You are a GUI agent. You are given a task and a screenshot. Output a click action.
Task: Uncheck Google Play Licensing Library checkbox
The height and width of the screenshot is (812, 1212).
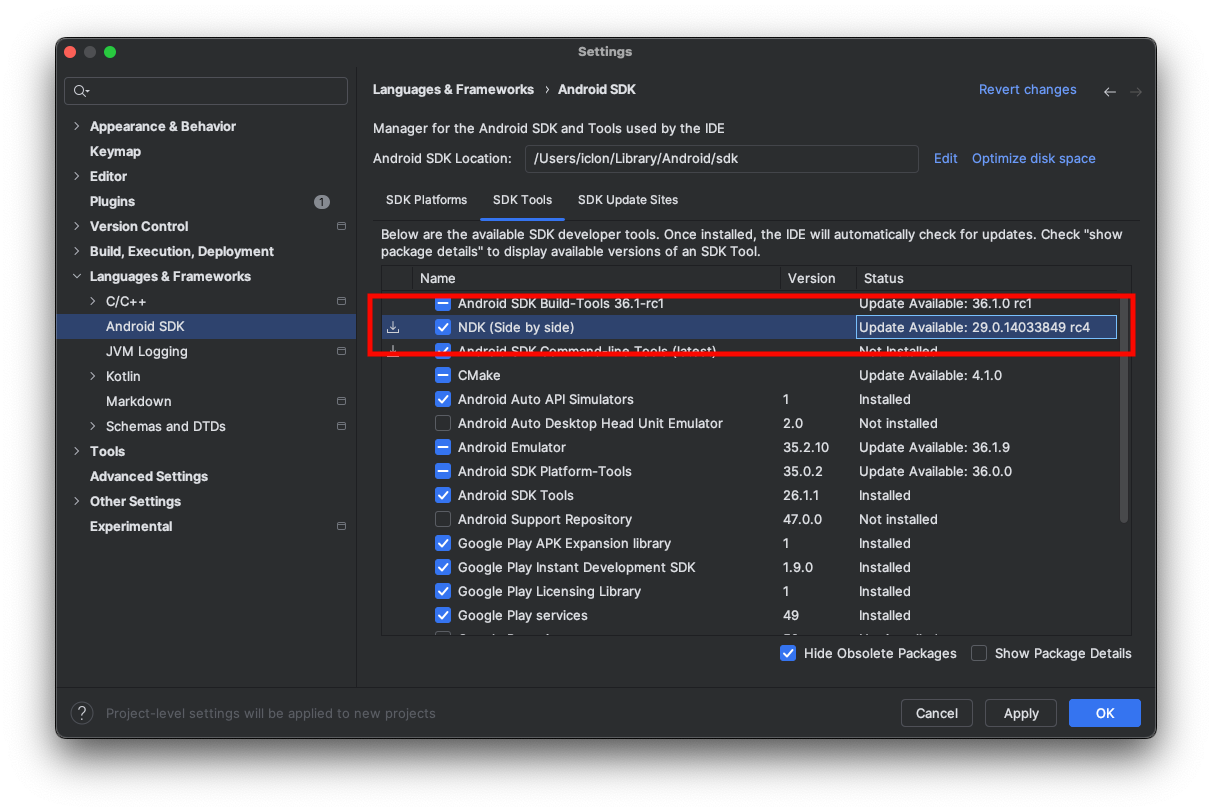(x=443, y=591)
